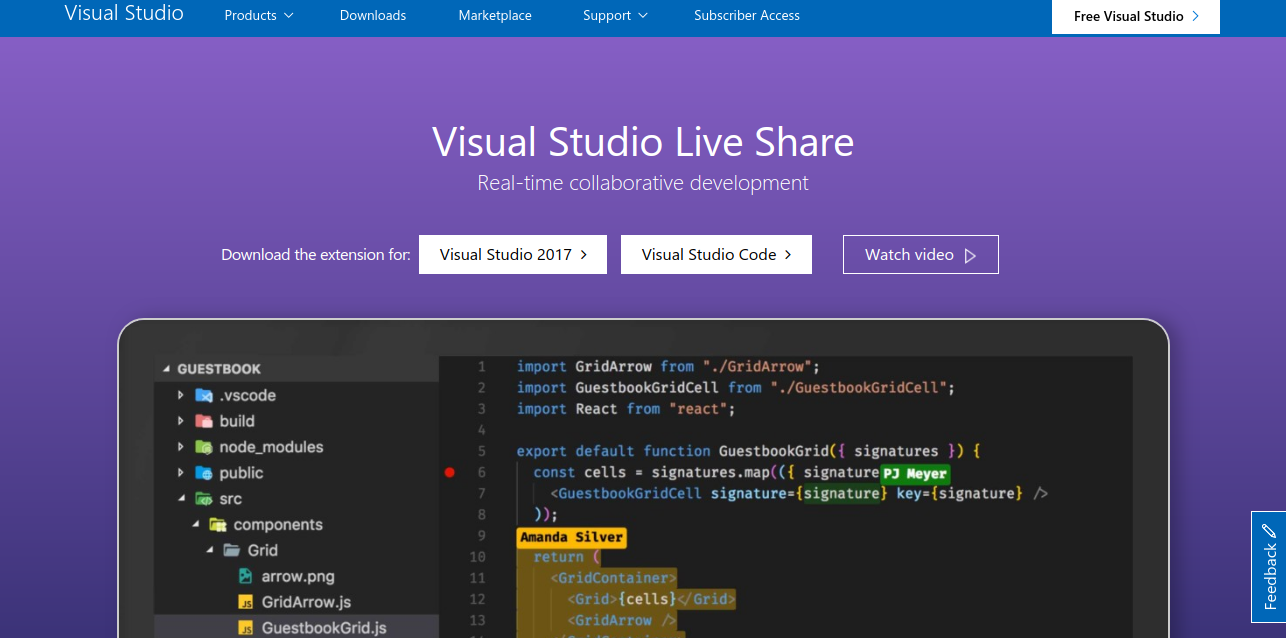
Task: Click the JS icon beside GridArrow.js
Action: click(x=245, y=602)
